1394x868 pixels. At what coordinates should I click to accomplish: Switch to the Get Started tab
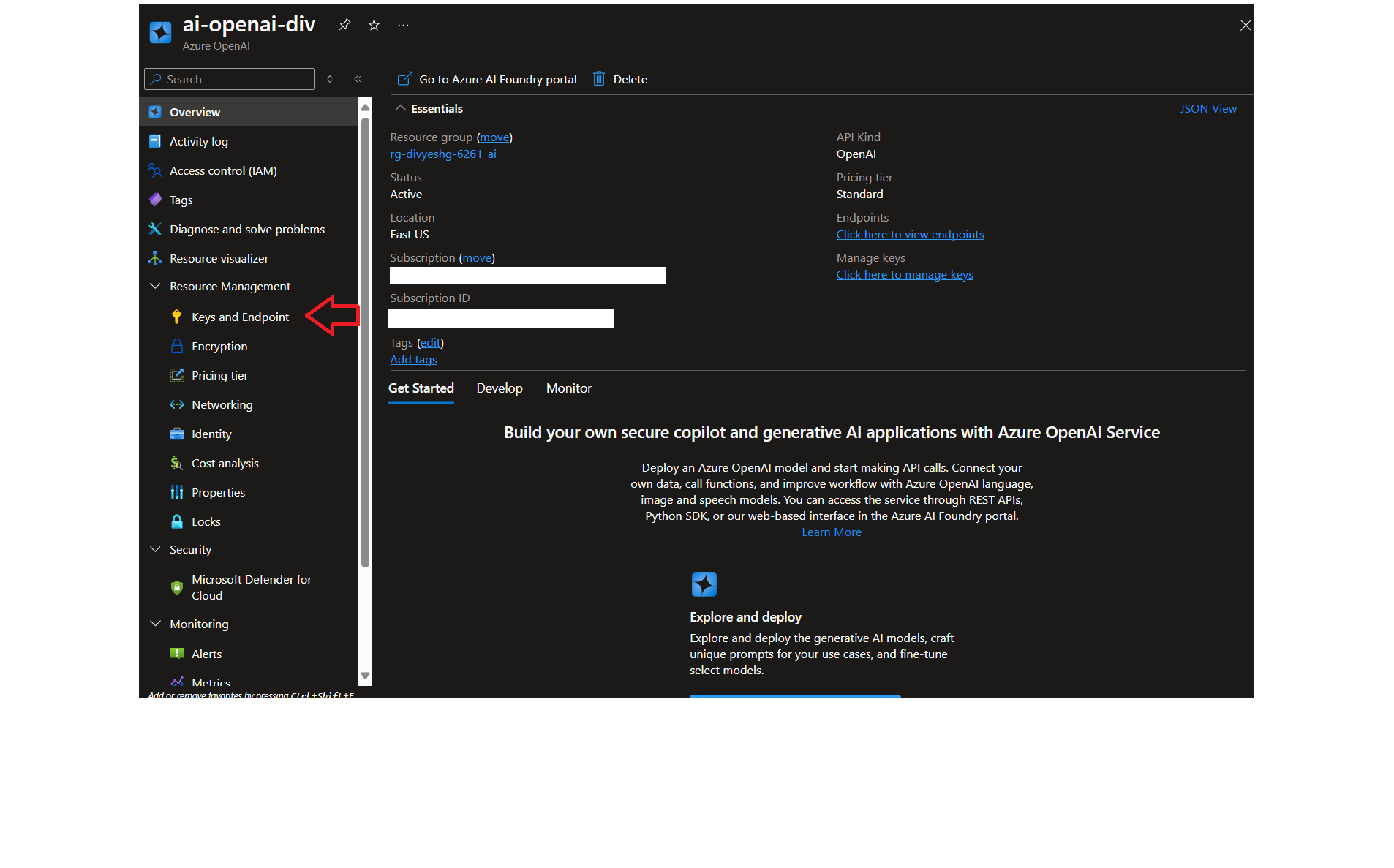click(421, 388)
